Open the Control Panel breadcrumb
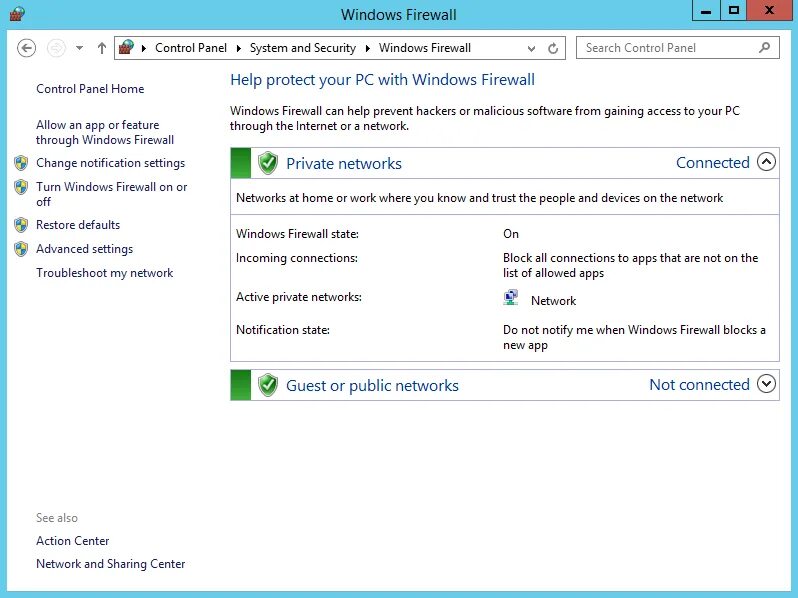Screen dimensions: 798x598 [x=191, y=48]
